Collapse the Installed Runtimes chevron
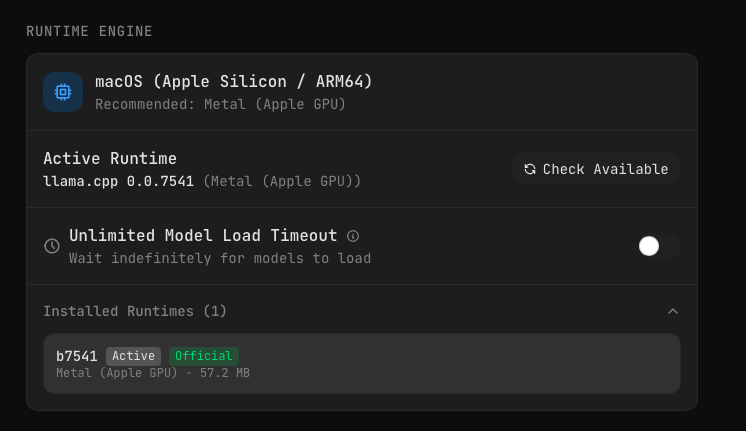The width and height of the screenshot is (746, 431). (x=673, y=311)
